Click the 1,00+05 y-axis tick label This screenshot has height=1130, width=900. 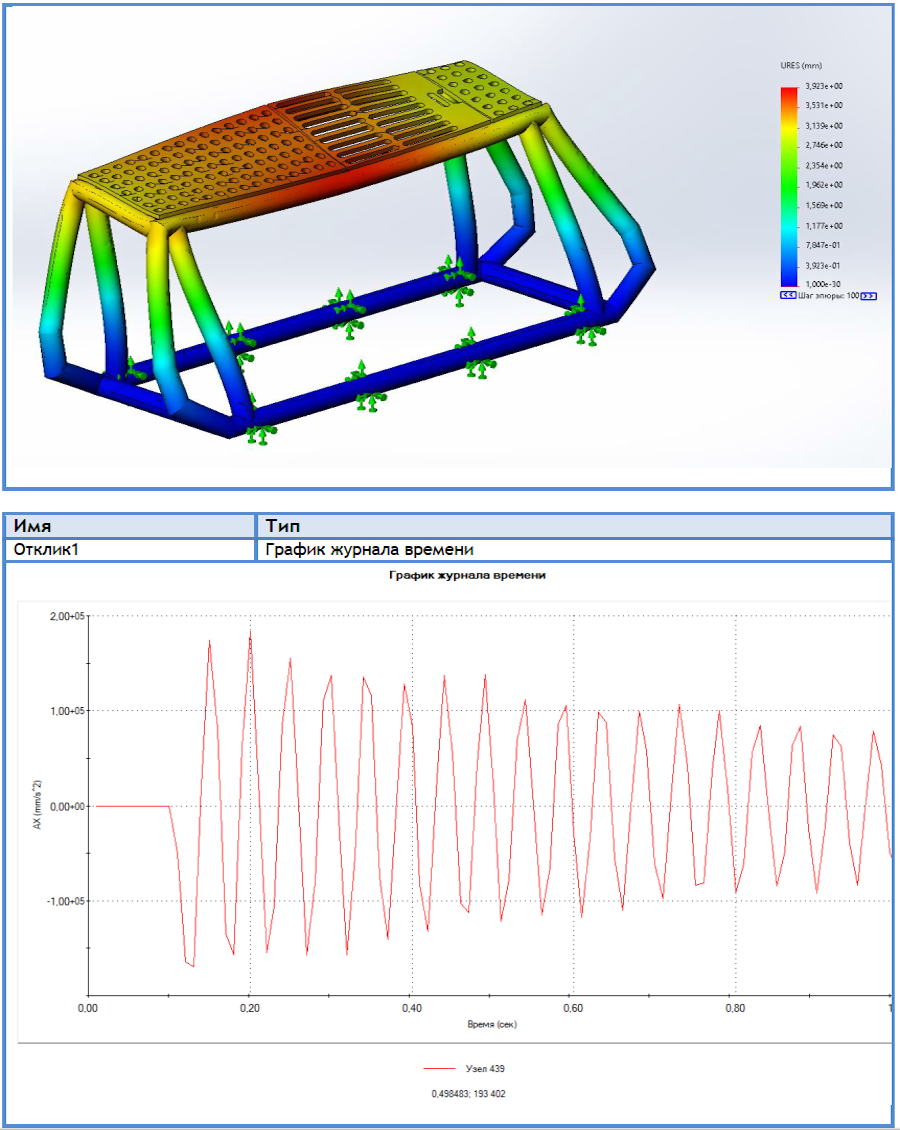67,711
